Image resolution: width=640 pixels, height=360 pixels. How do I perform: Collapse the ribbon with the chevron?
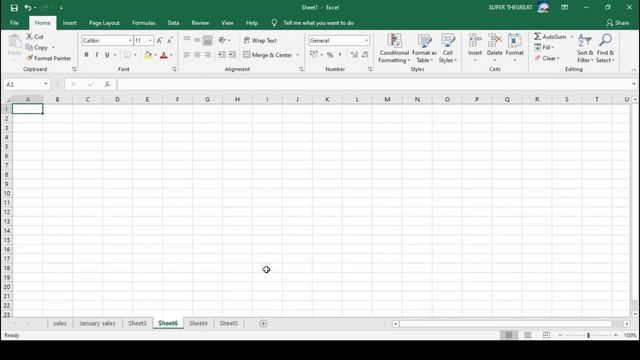coord(634,70)
